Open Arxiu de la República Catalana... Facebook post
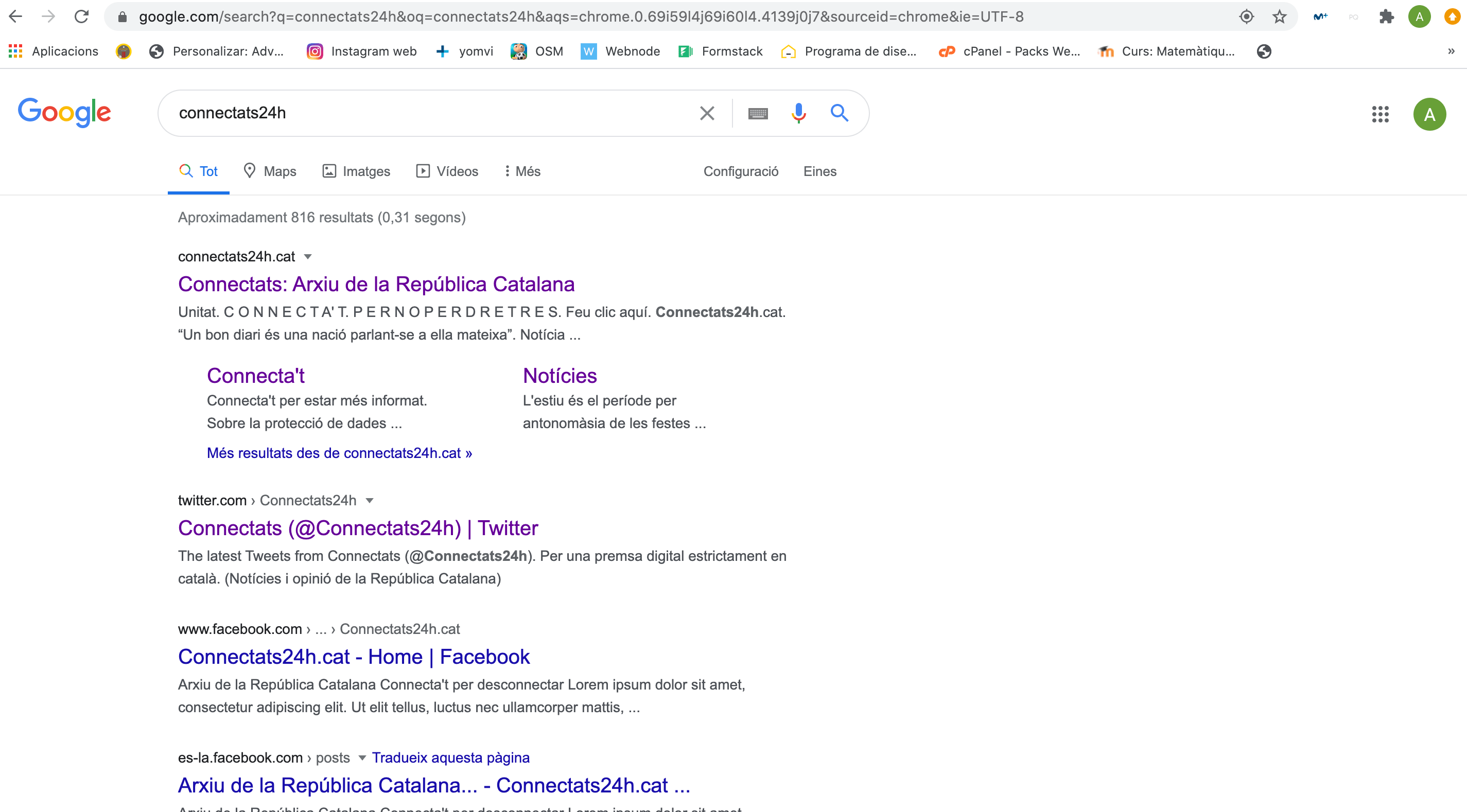The width and height of the screenshot is (1467, 812). [x=434, y=786]
